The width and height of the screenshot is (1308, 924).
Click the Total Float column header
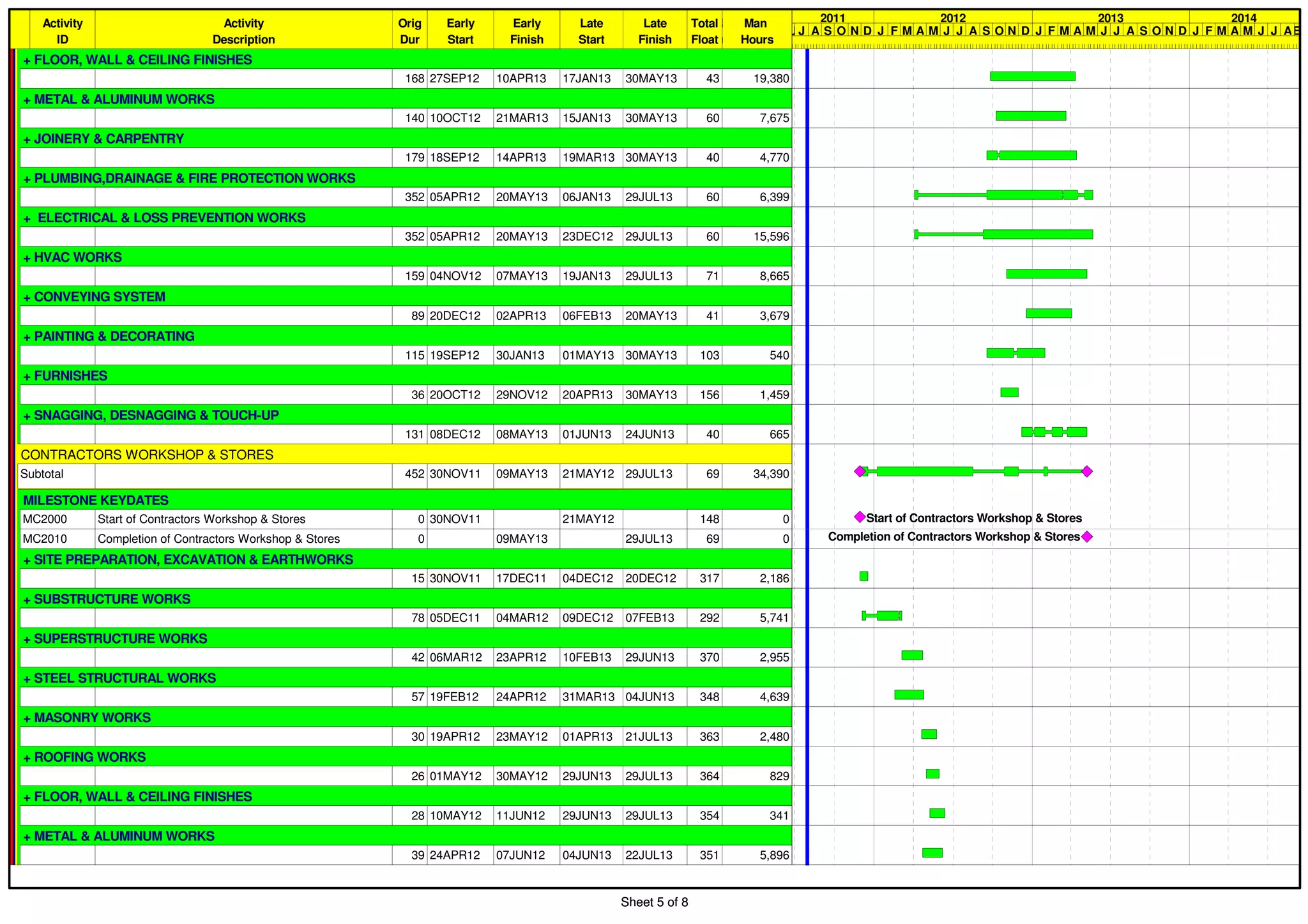click(704, 31)
